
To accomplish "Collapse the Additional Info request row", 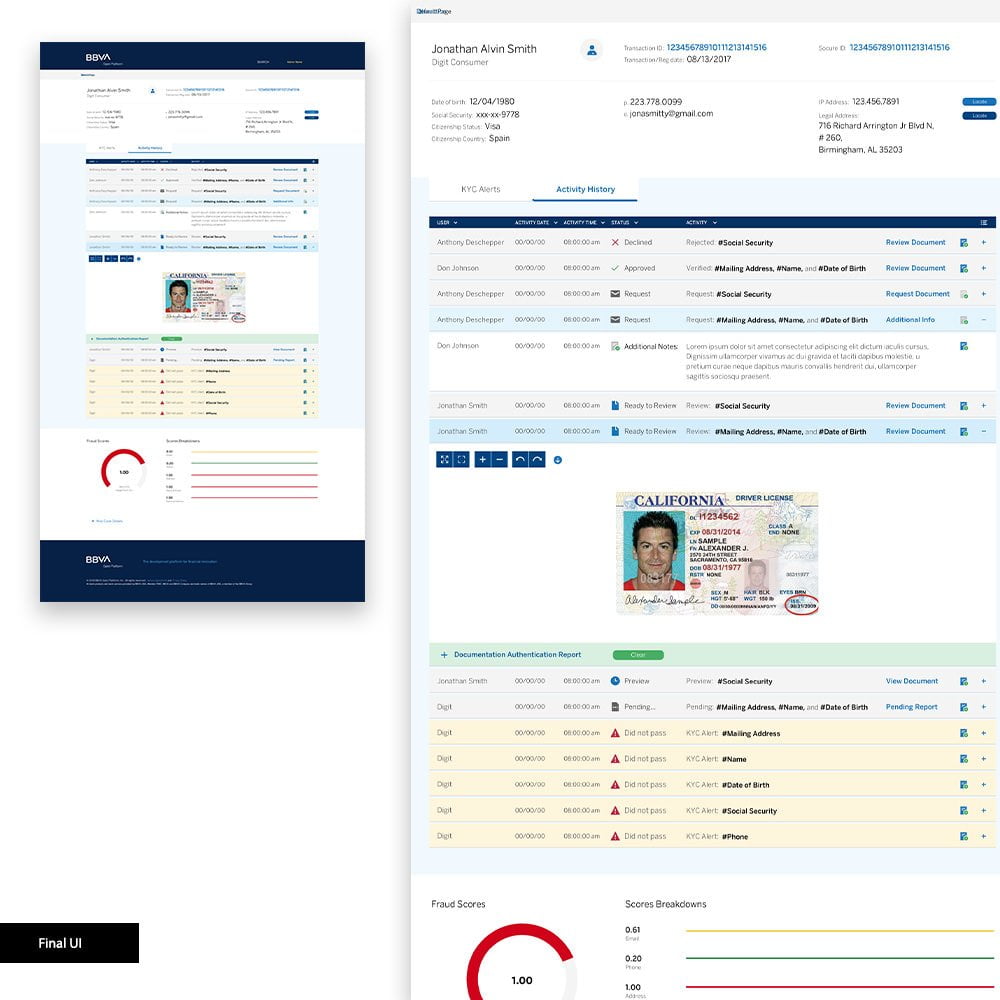I will coord(983,320).
